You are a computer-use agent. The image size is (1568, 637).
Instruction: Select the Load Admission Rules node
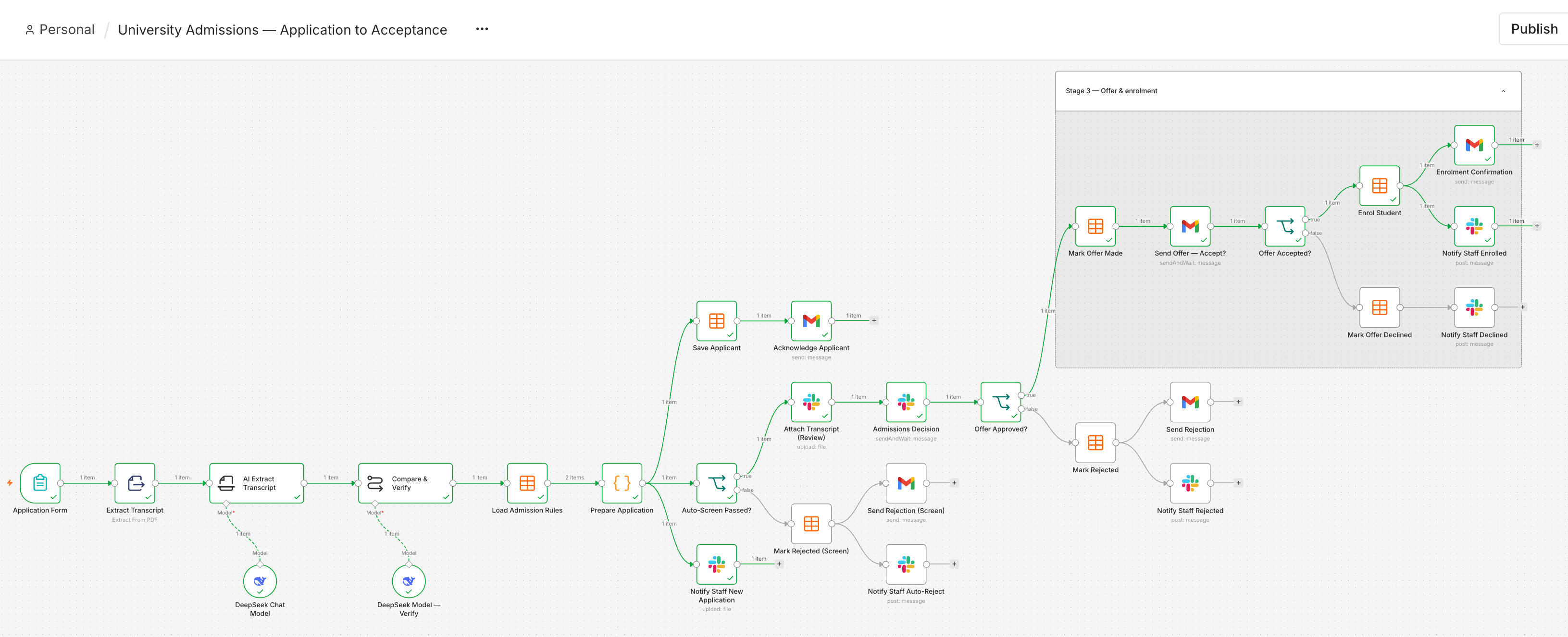527,483
